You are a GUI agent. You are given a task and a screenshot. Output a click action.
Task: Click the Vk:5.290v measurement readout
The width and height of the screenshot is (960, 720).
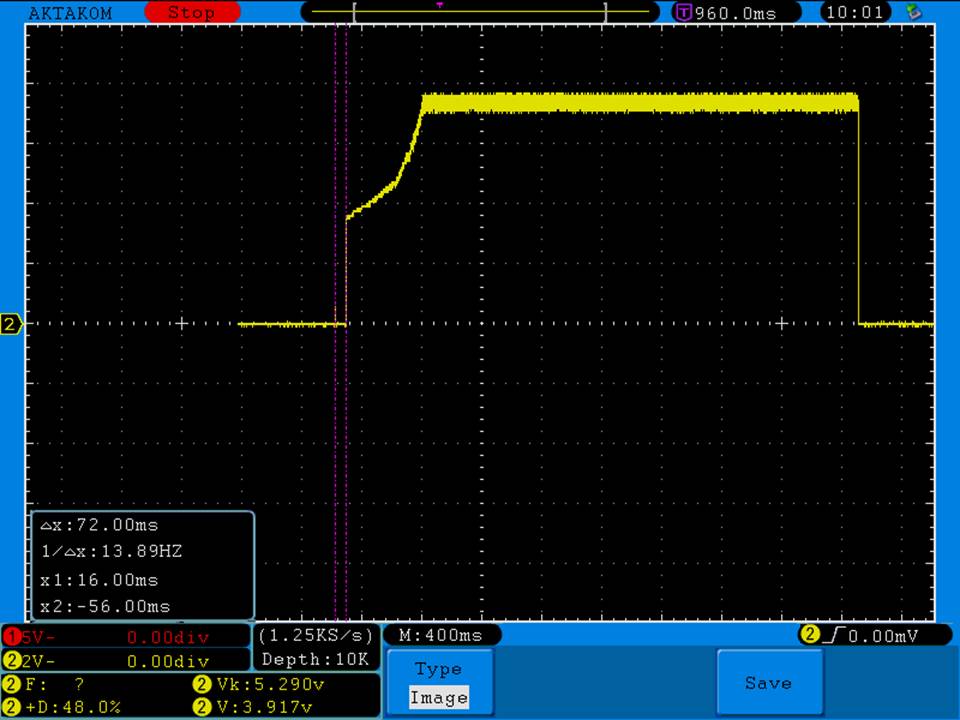click(255, 685)
